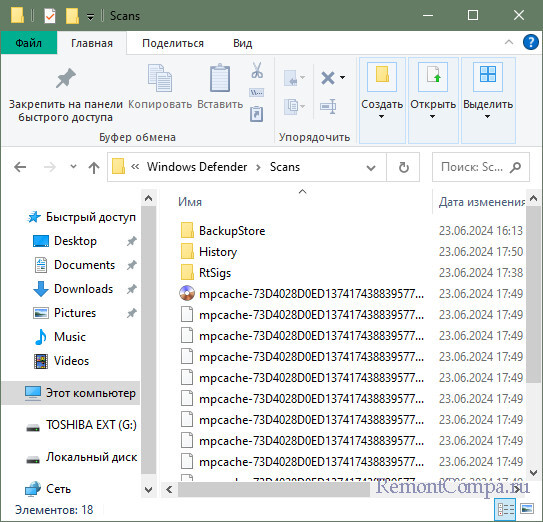Click the horizontal scrollbar left arrow

[169, 490]
